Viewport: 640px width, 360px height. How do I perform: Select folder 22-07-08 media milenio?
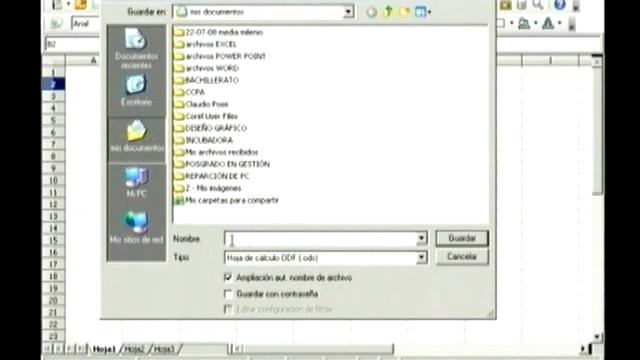coord(219,32)
